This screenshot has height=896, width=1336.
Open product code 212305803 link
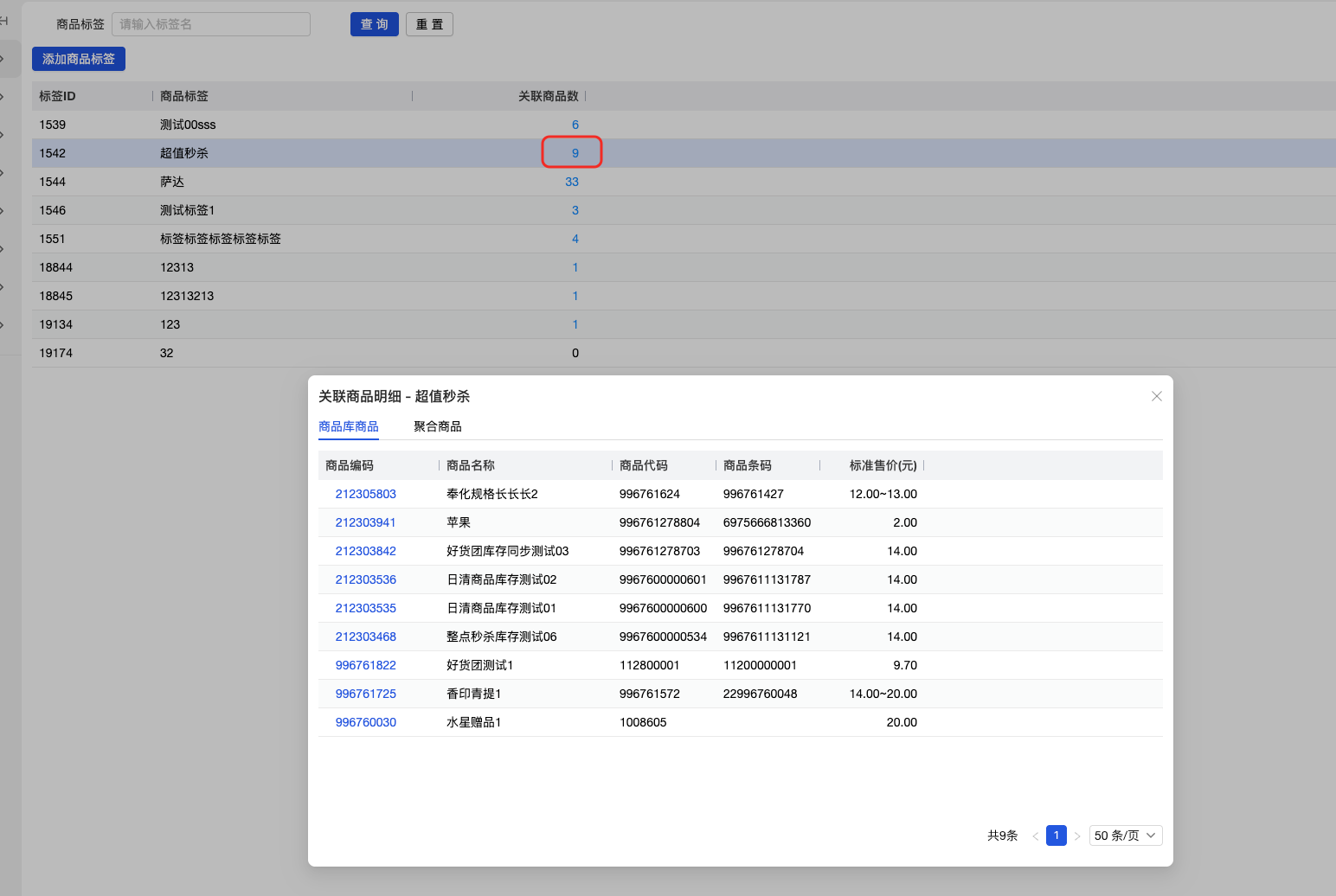365,494
